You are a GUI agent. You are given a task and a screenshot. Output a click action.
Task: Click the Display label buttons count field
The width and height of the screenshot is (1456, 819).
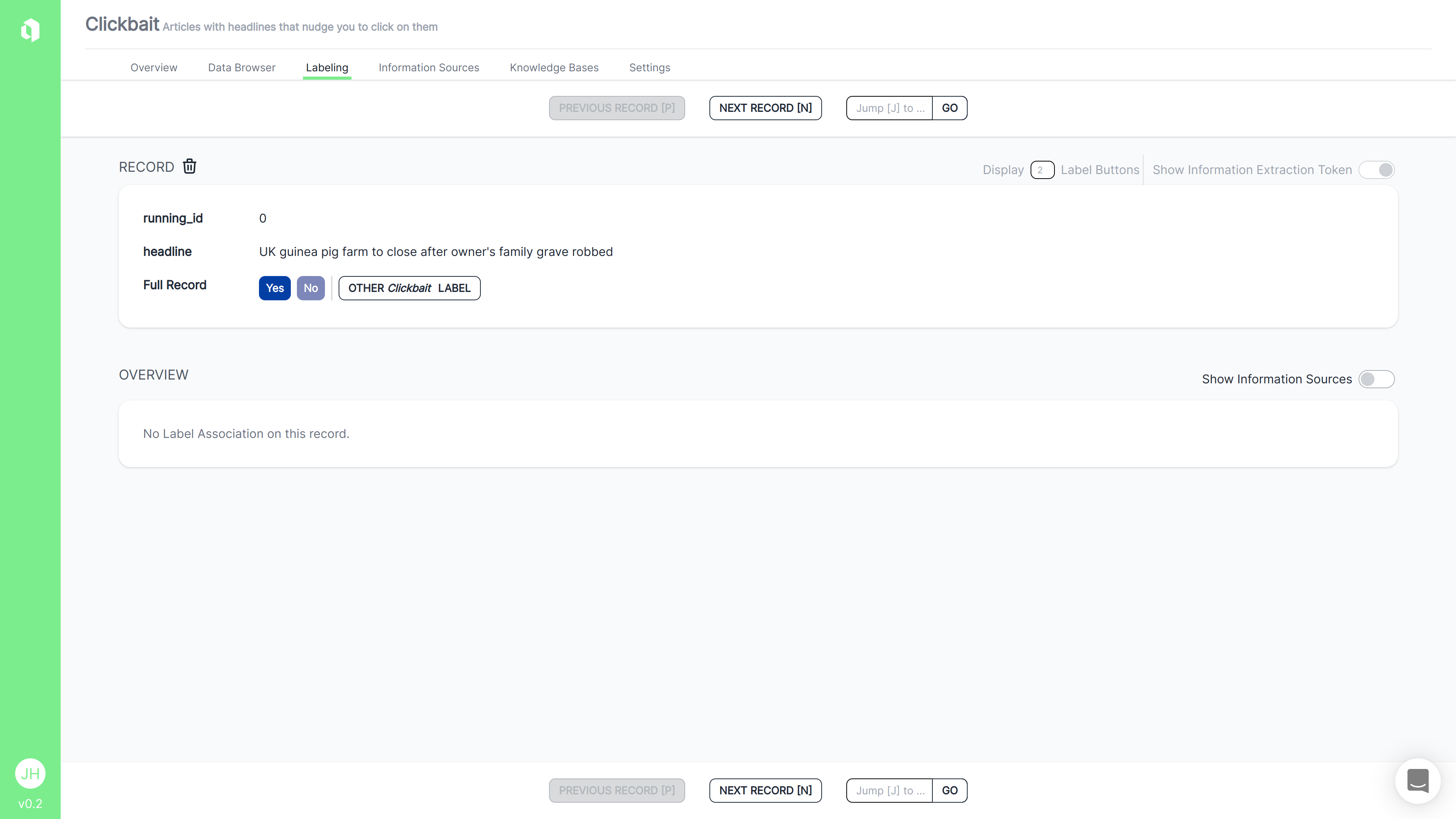pos(1042,170)
